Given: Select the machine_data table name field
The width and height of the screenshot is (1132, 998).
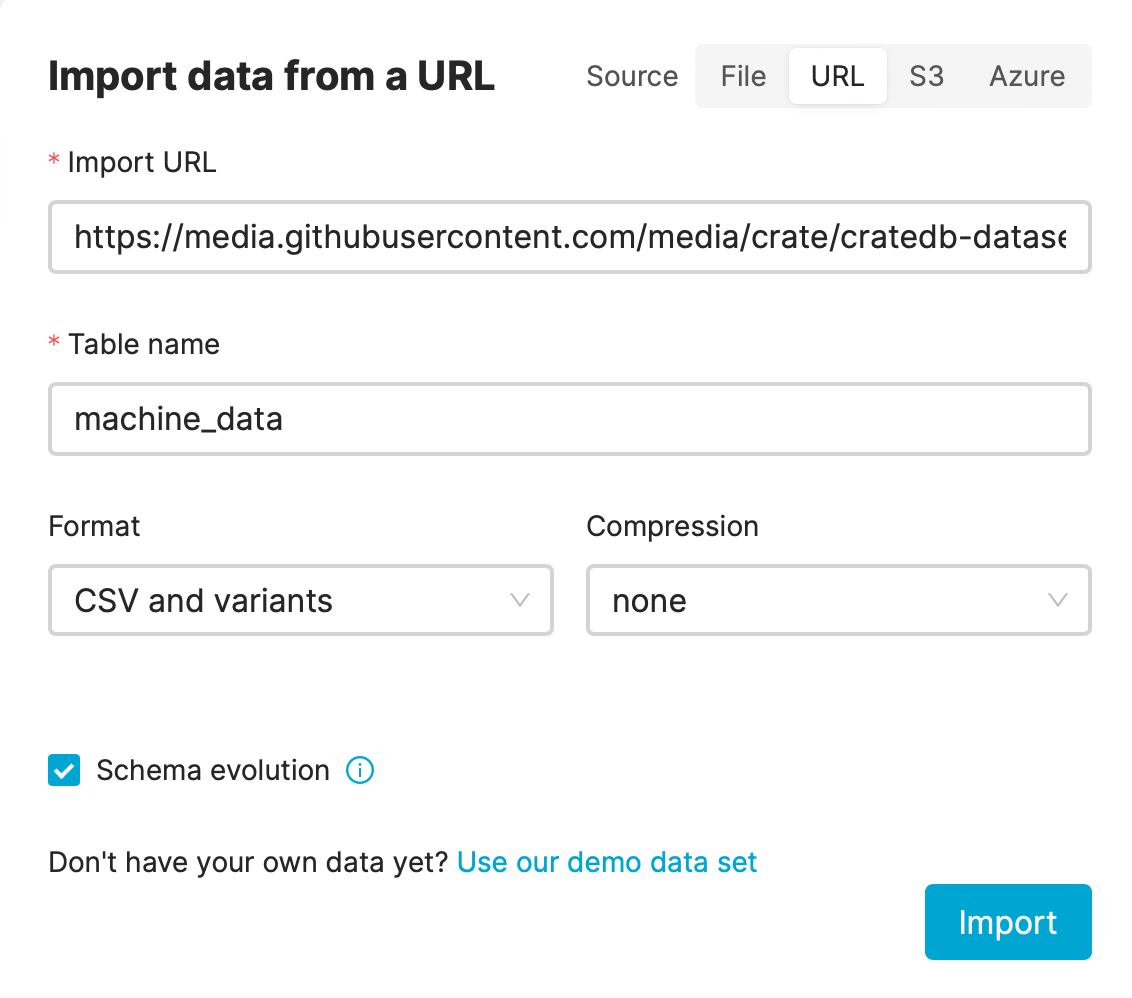Looking at the screenshot, I should pos(569,419).
